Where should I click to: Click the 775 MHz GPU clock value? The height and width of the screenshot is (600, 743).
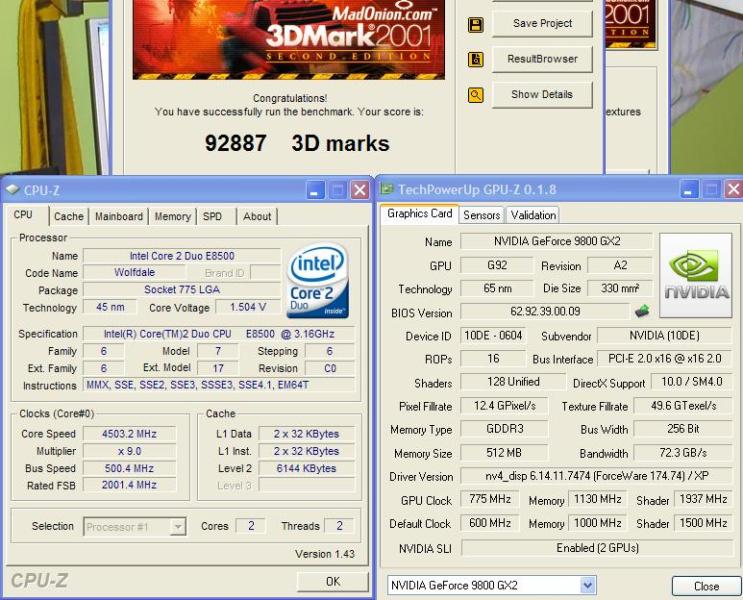(490, 499)
